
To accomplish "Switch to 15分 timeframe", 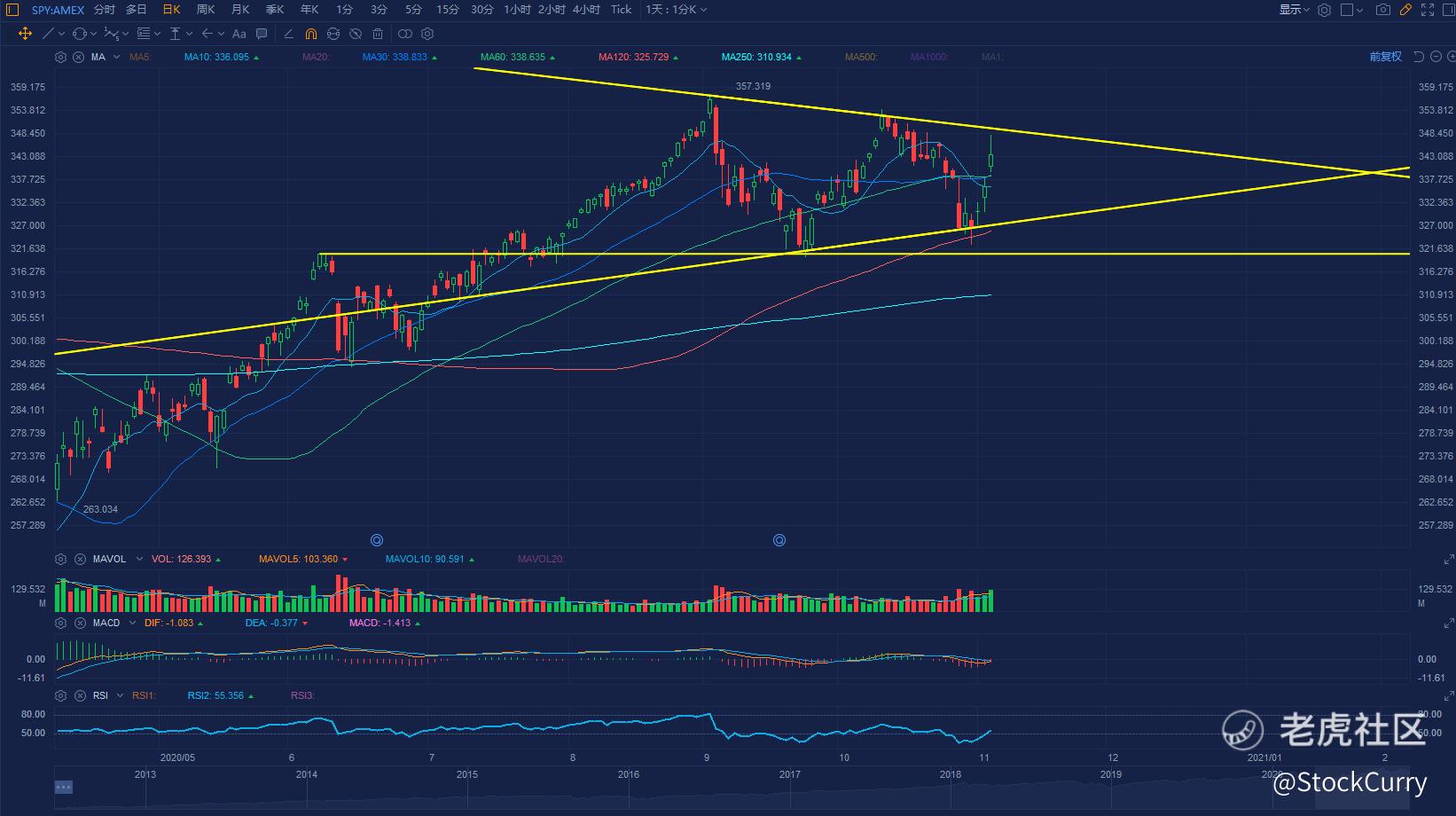I will [x=448, y=10].
